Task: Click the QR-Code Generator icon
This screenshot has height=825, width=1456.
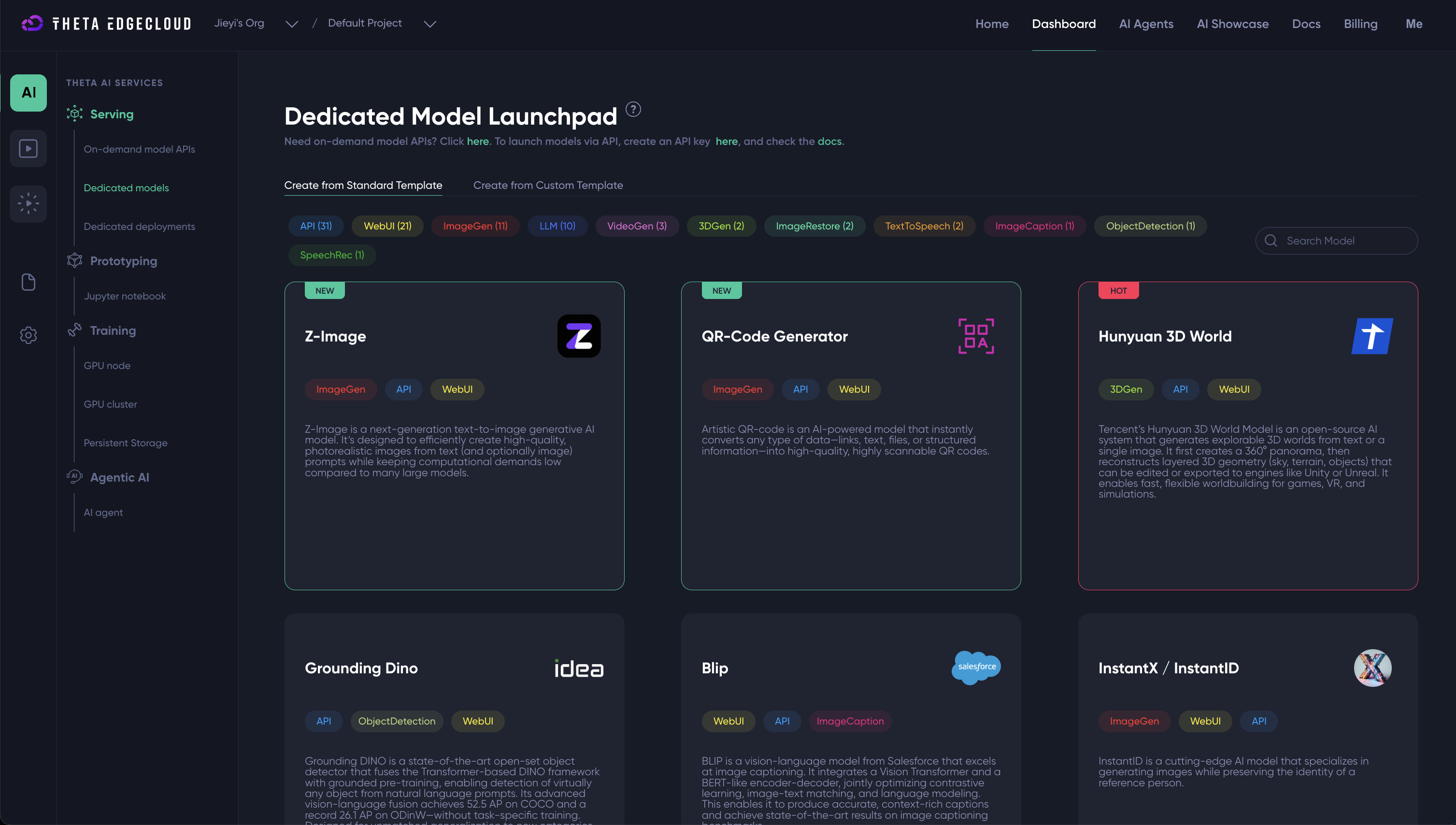Action: point(975,336)
